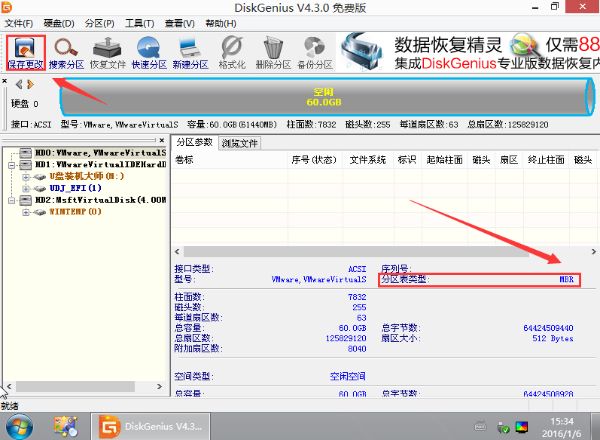
Task: Click the 标识 column header
Action: pyautogui.click(x=407, y=160)
